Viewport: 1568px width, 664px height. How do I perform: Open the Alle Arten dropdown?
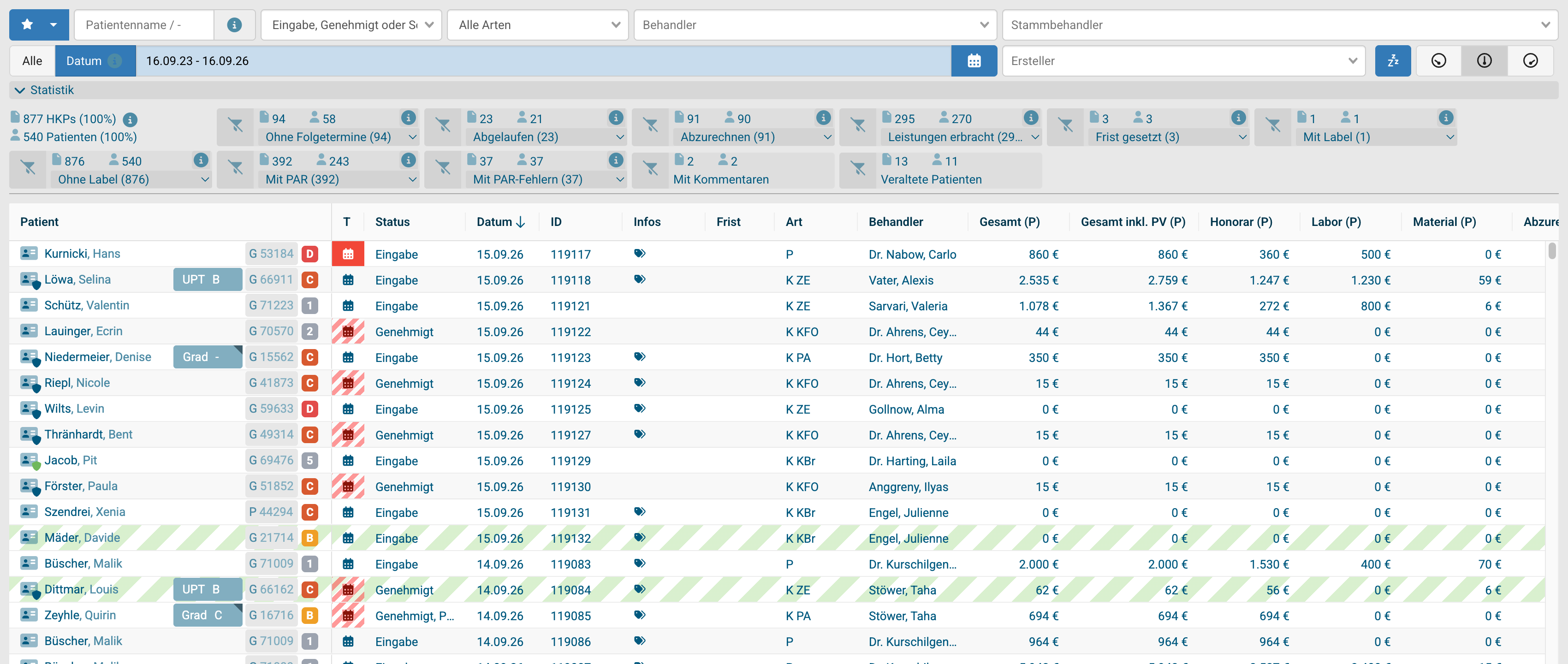pos(537,25)
